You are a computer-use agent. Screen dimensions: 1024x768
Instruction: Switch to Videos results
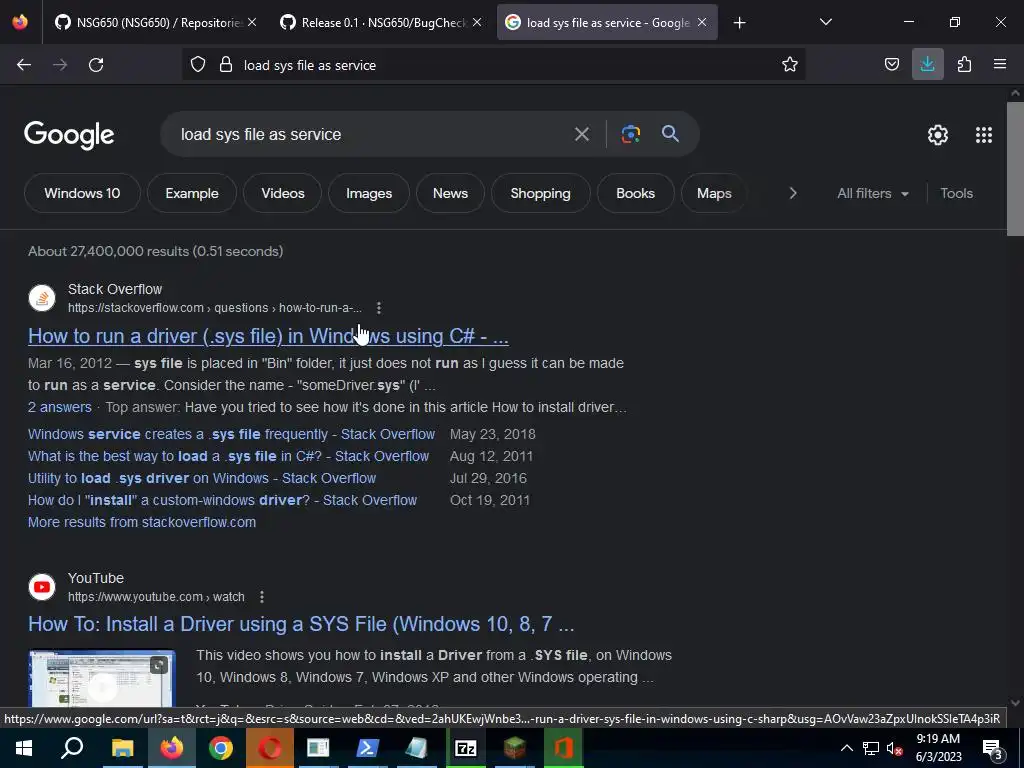pyautogui.click(x=283, y=193)
